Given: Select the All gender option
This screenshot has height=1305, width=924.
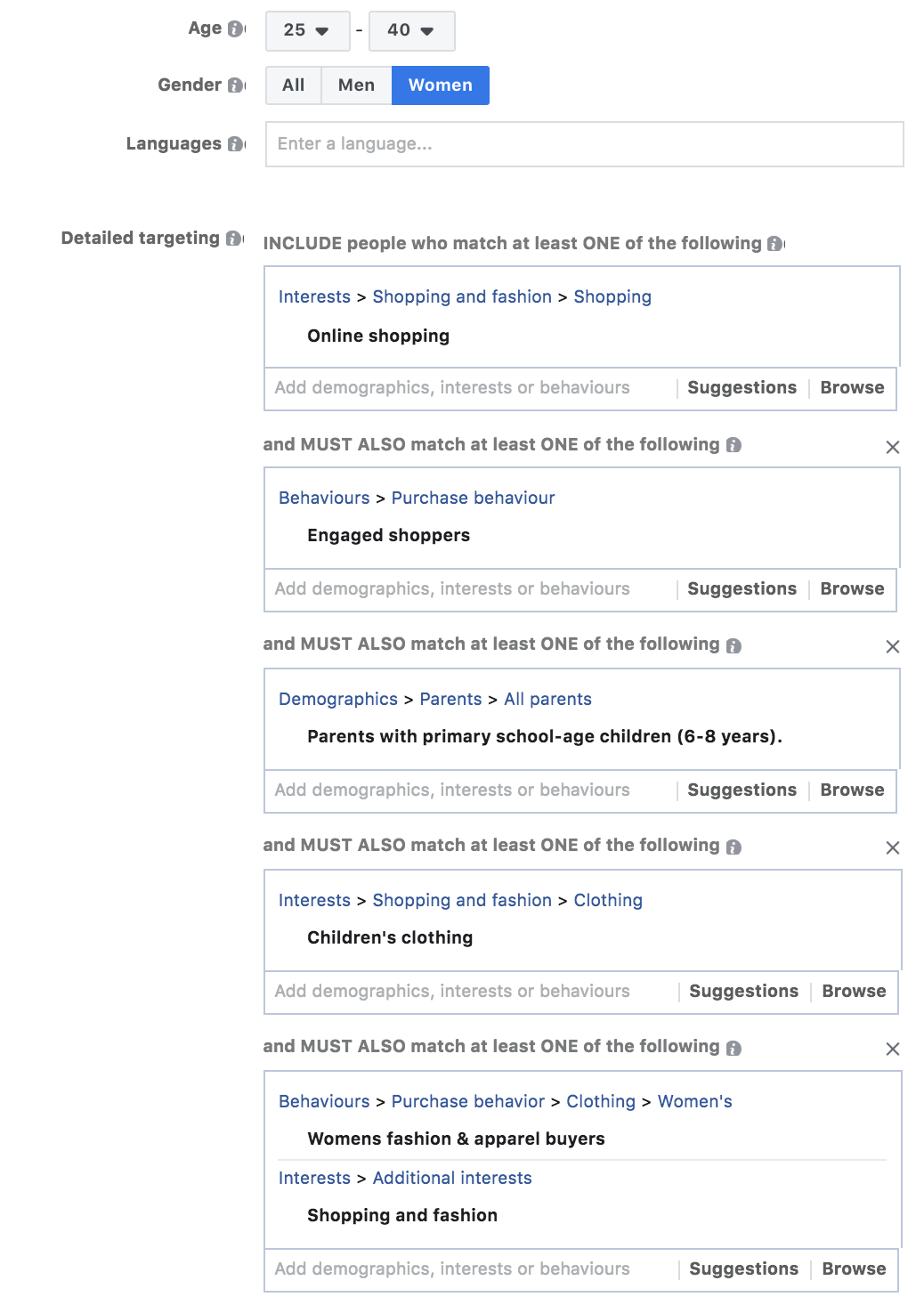Looking at the screenshot, I should point(293,85).
